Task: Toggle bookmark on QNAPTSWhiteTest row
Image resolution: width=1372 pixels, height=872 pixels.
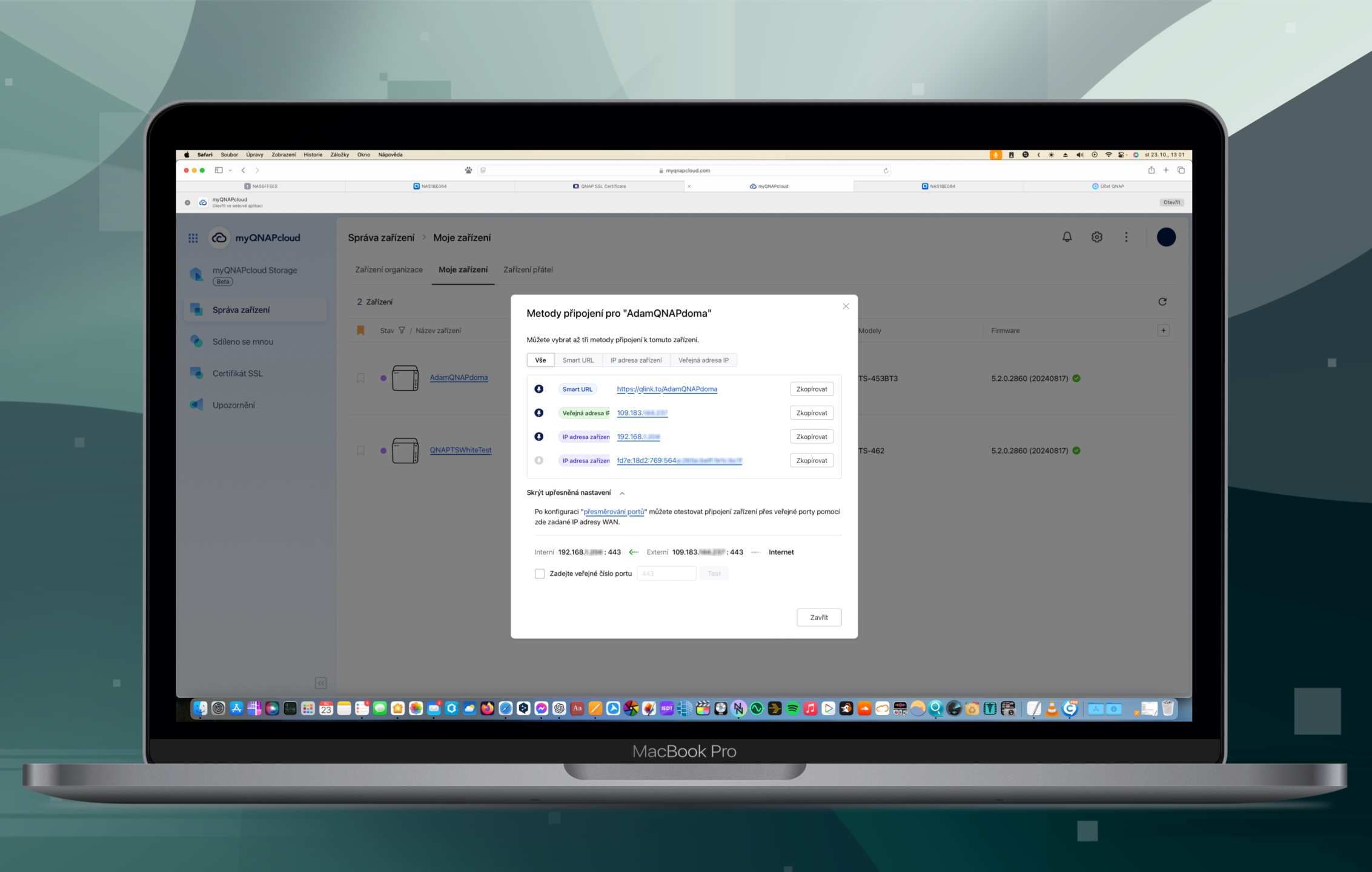Action: pos(360,451)
